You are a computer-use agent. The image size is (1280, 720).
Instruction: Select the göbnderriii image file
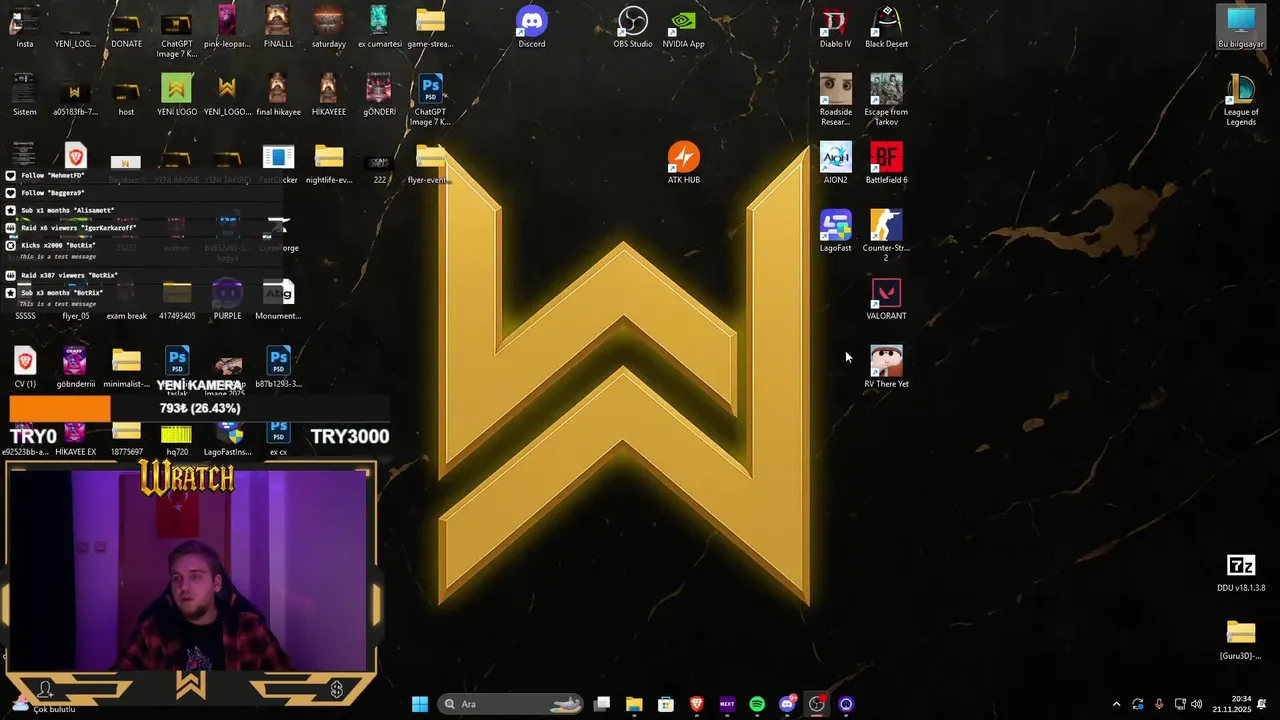click(x=76, y=367)
